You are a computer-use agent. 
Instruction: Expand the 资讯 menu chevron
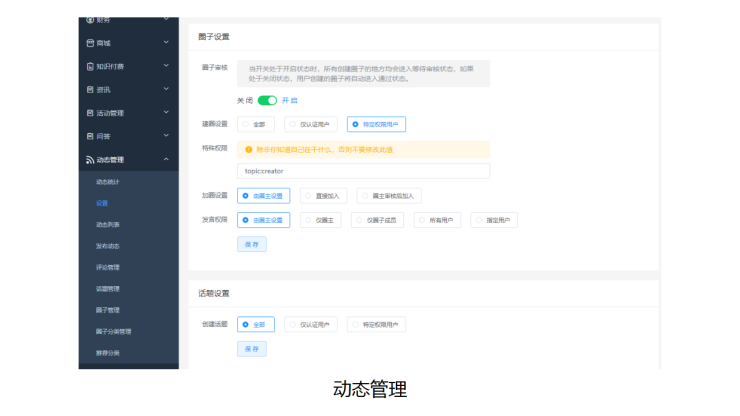pos(166,89)
